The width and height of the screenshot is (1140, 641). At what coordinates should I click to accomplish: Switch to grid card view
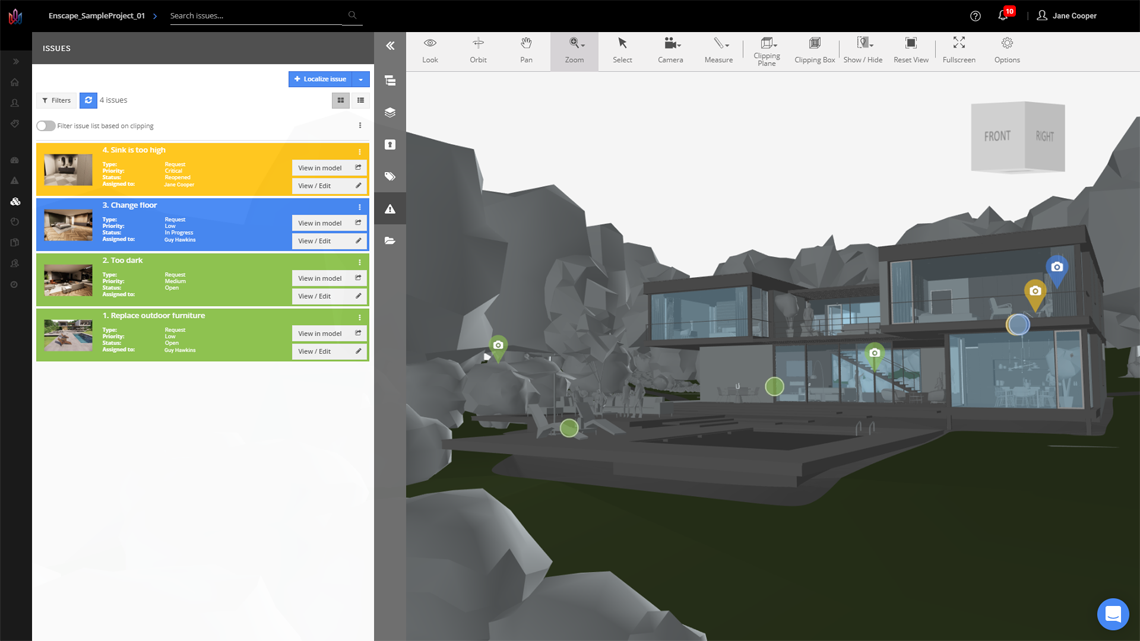coord(341,100)
